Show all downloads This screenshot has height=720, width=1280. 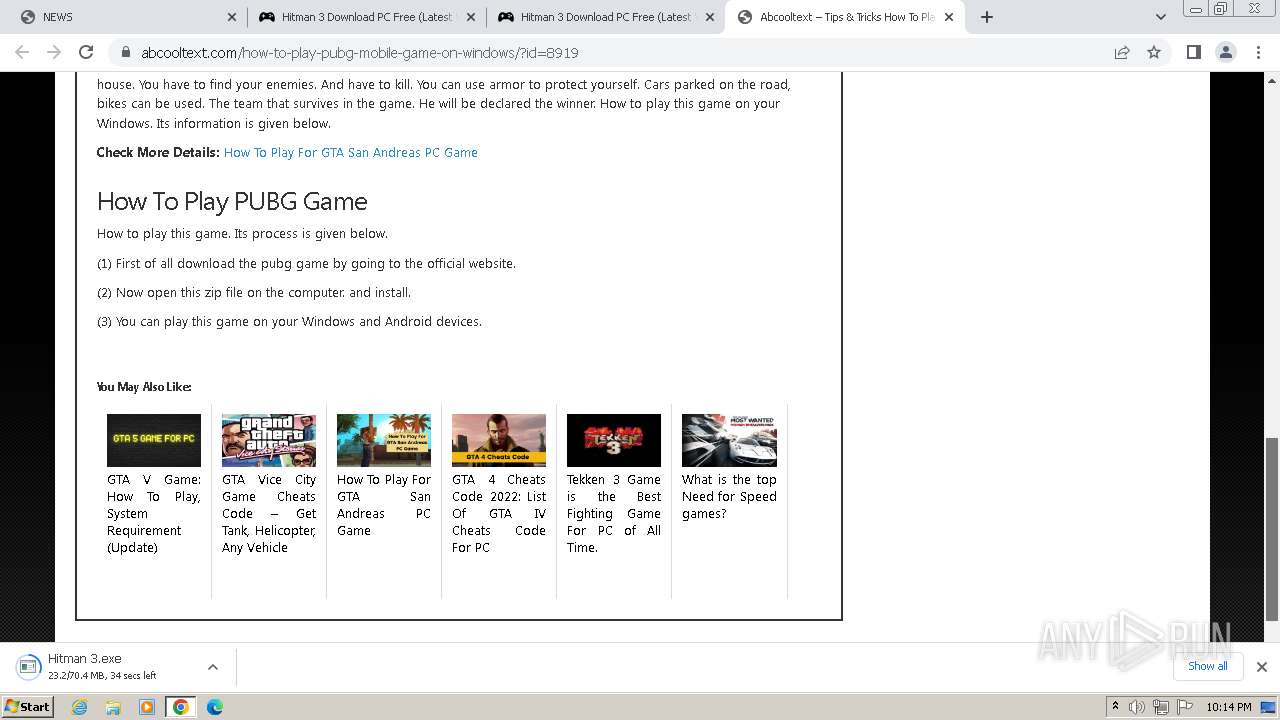coord(1207,666)
